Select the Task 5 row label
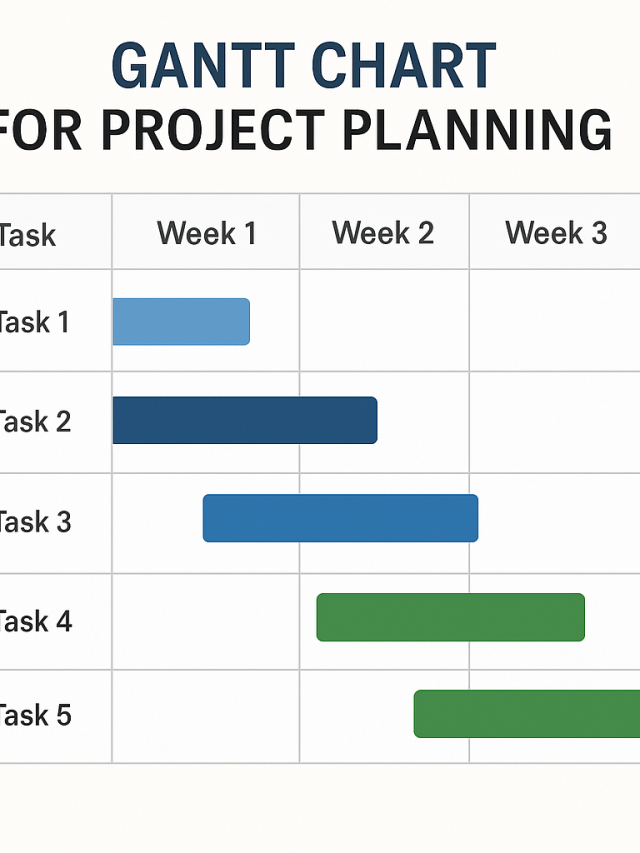 35,716
